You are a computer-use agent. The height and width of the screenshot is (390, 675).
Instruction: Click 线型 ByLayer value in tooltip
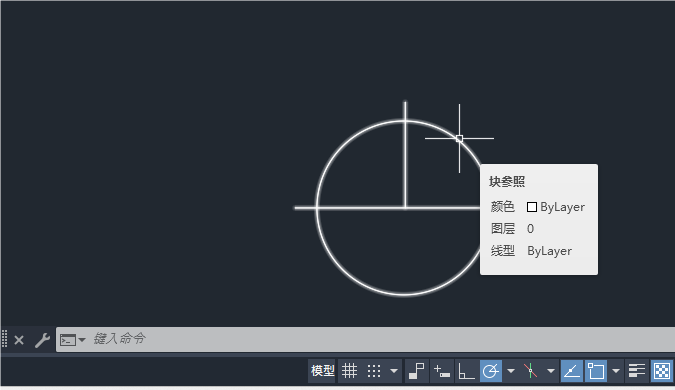coord(549,251)
